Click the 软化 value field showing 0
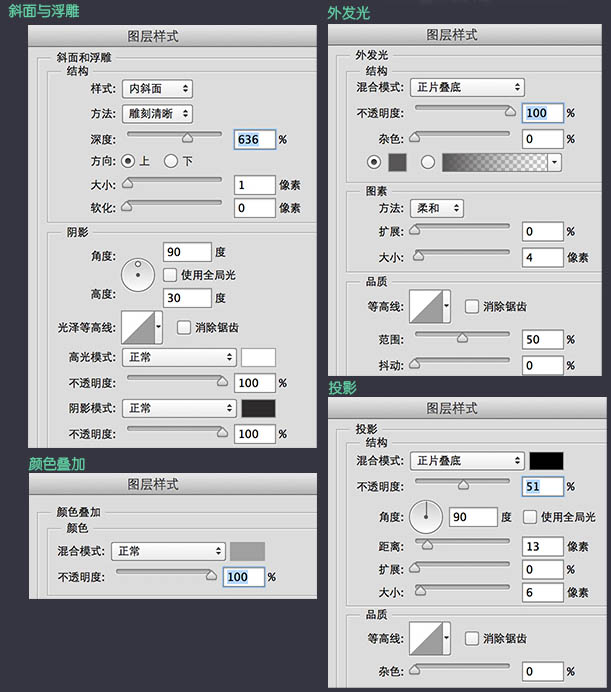Viewport: 611px width, 692px height. [255, 208]
